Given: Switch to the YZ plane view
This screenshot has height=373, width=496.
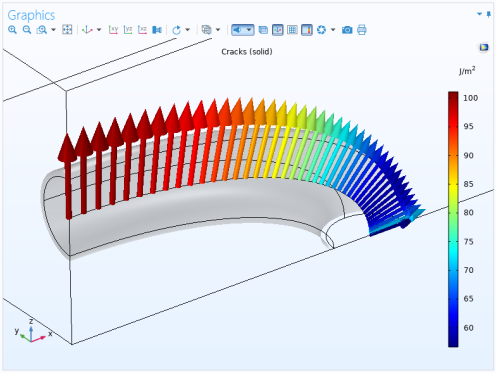Looking at the screenshot, I should click(128, 30).
